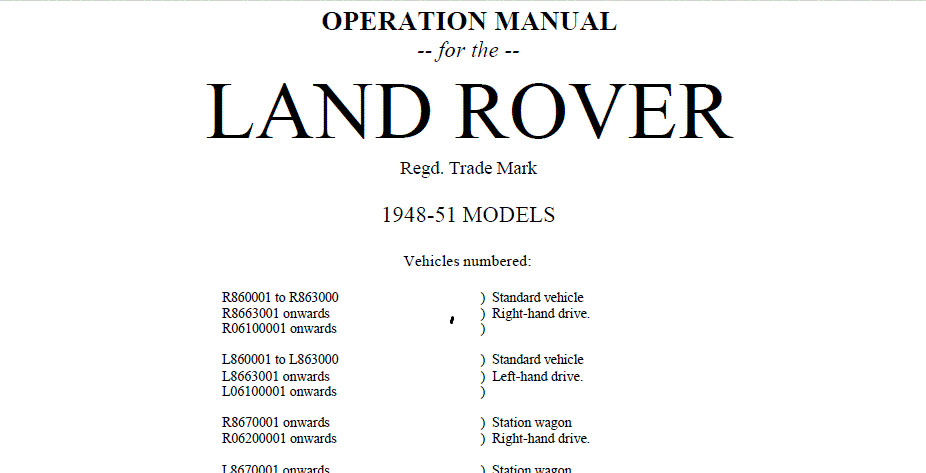
Task: Click the Regd. Trade Mark text
Action: (x=468, y=168)
